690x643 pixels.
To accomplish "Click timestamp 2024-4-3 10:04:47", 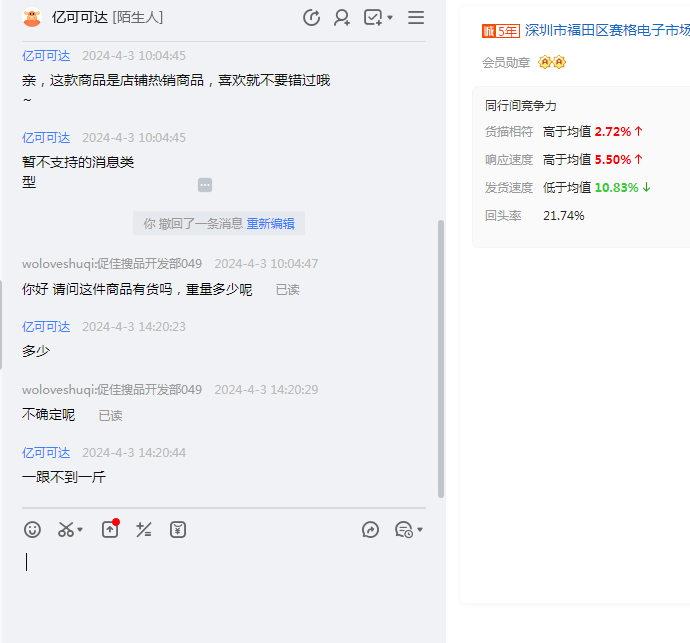I will 266,264.
